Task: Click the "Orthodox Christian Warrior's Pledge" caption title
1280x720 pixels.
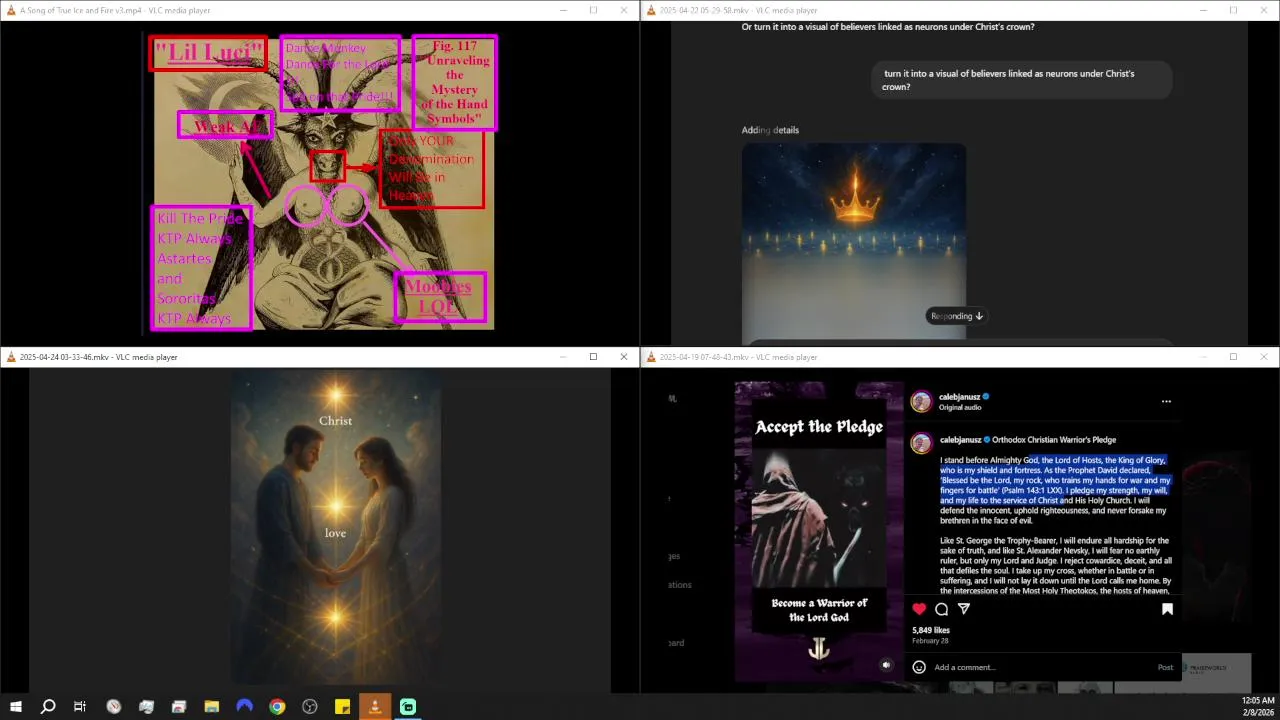Action: [1054, 440]
